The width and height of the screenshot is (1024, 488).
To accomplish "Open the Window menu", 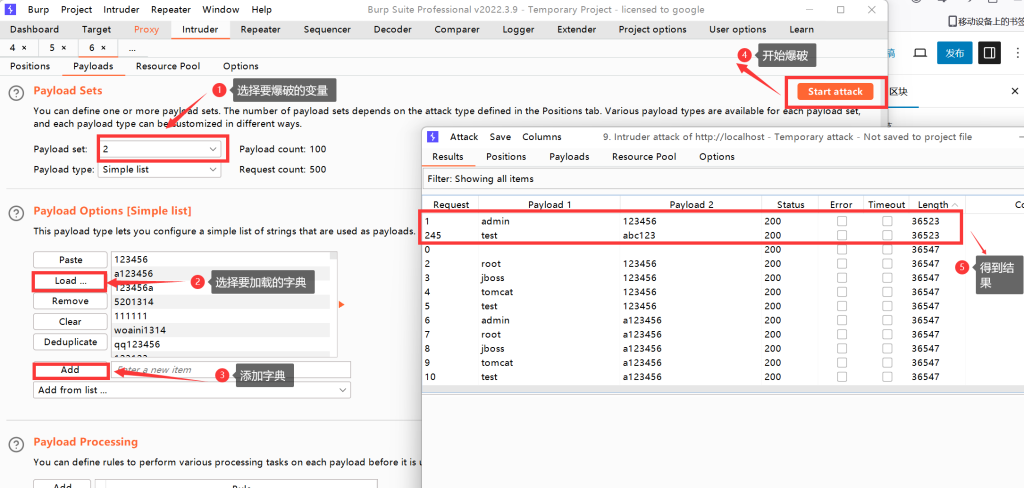I will (220, 10).
